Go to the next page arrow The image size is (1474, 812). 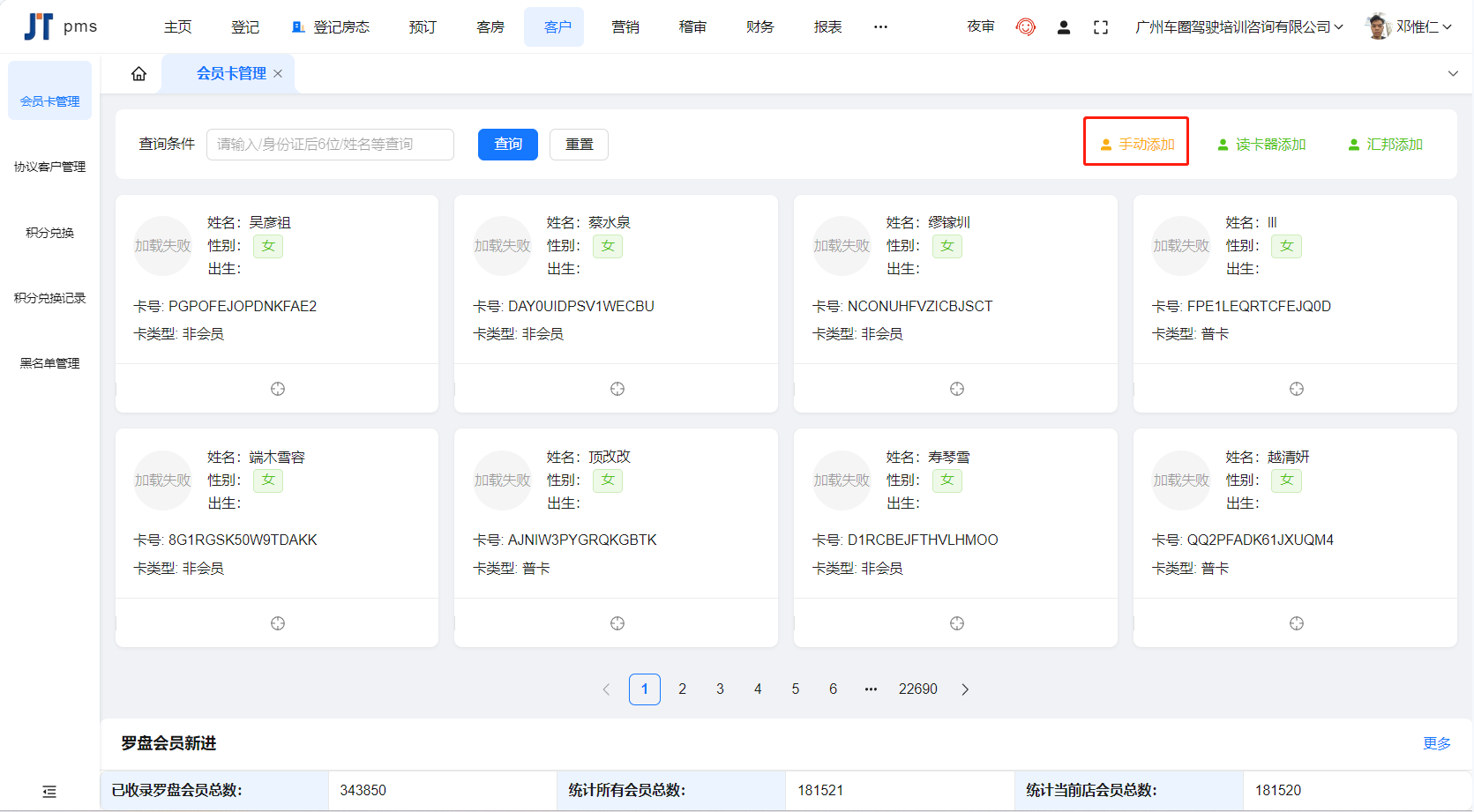(965, 689)
